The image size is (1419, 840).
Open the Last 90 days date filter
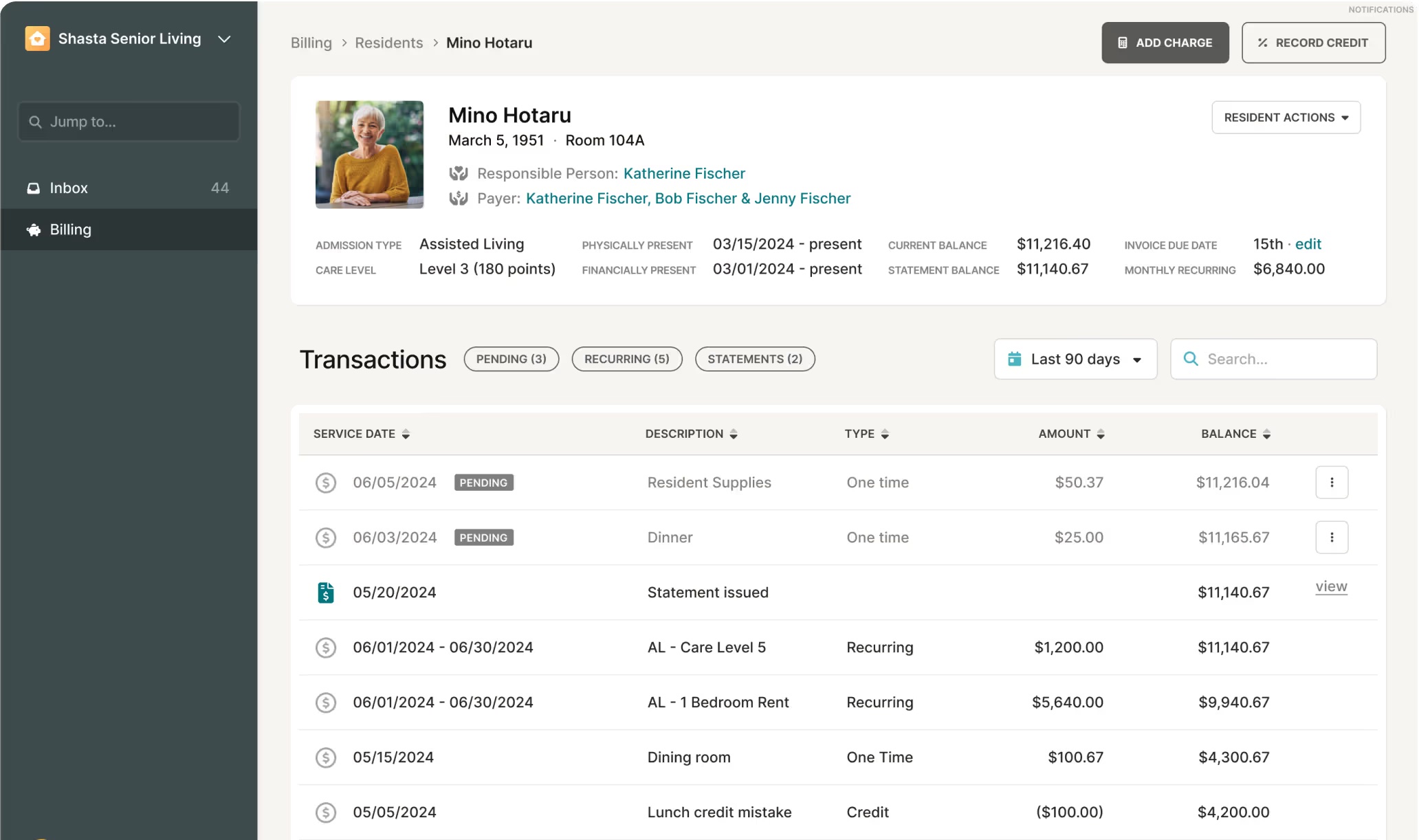[x=1075, y=359]
